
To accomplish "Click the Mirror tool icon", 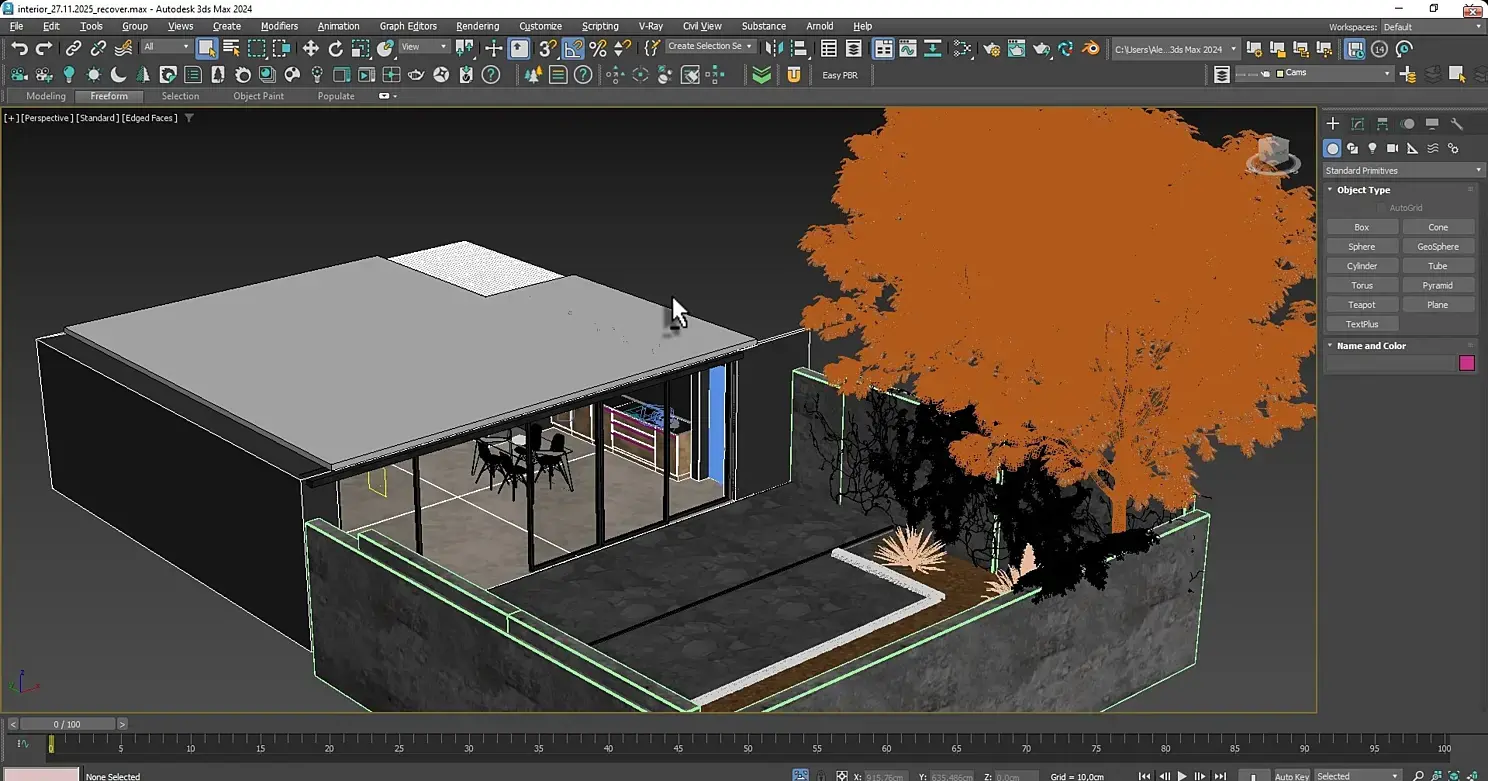I will pos(775,48).
